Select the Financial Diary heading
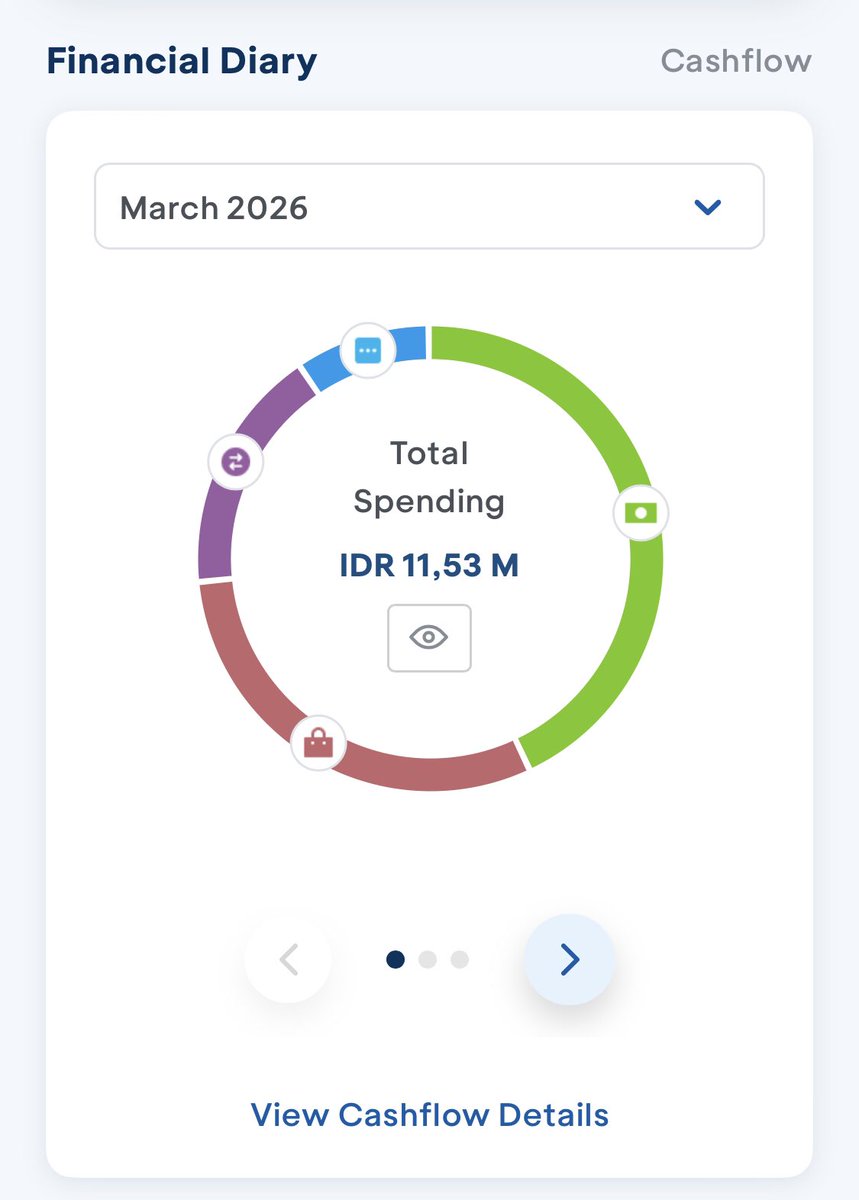Screen dimensions: 859x1200 click(x=182, y=61)
